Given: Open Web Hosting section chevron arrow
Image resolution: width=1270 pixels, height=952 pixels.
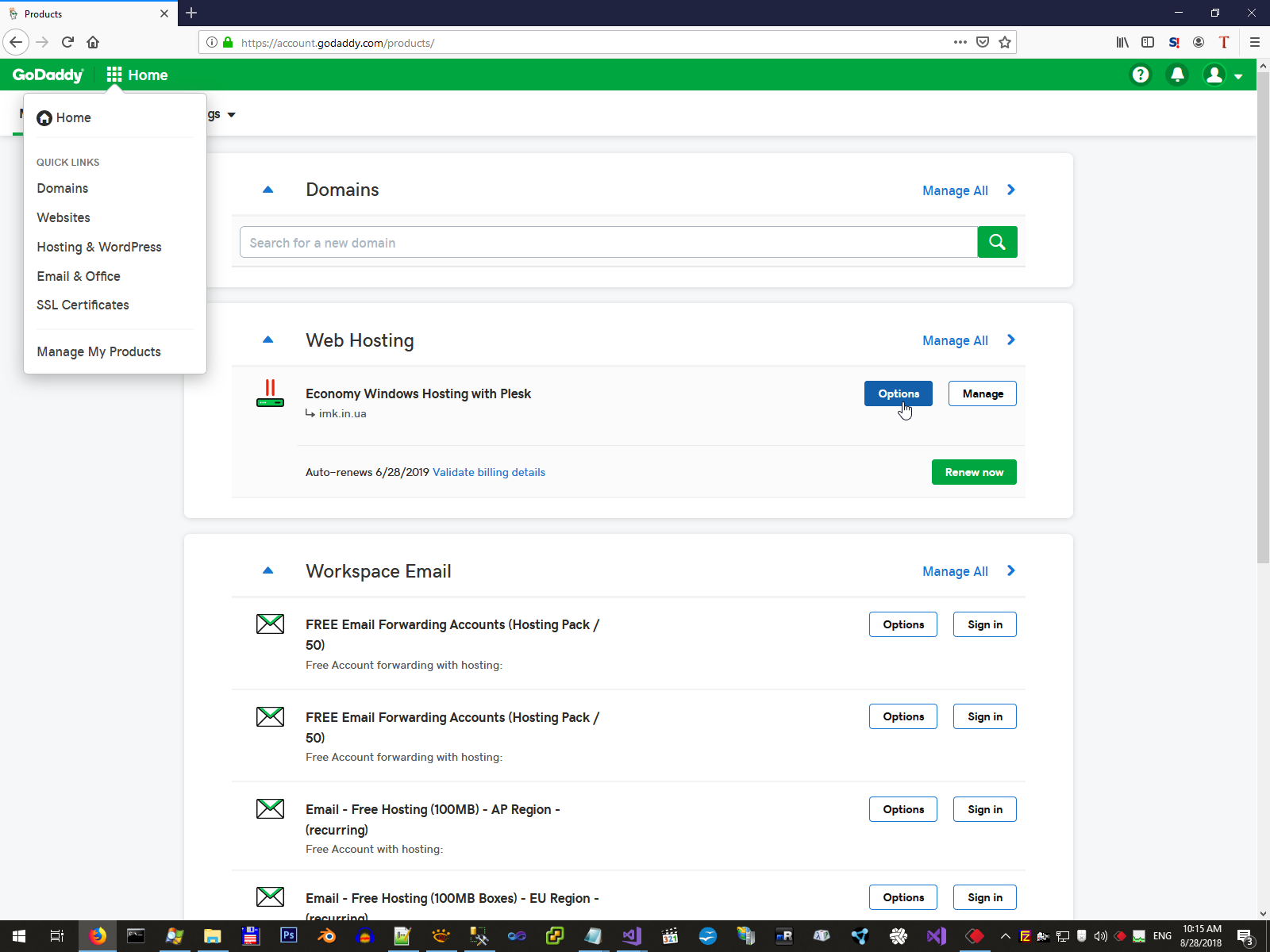Looking at the screenshot, I should click(1011, 340).
